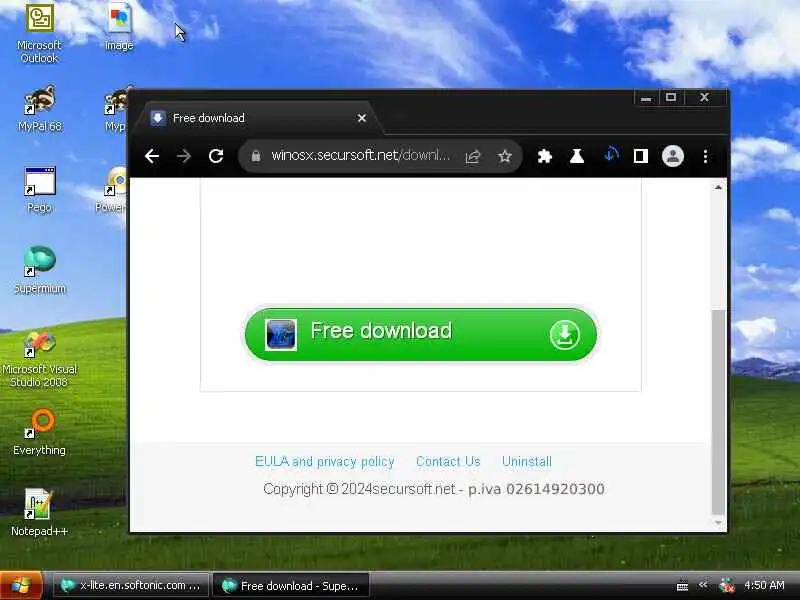
Task: Click the page scrollbar thumb
Action: pyautogui.click(x=718, y=411)
